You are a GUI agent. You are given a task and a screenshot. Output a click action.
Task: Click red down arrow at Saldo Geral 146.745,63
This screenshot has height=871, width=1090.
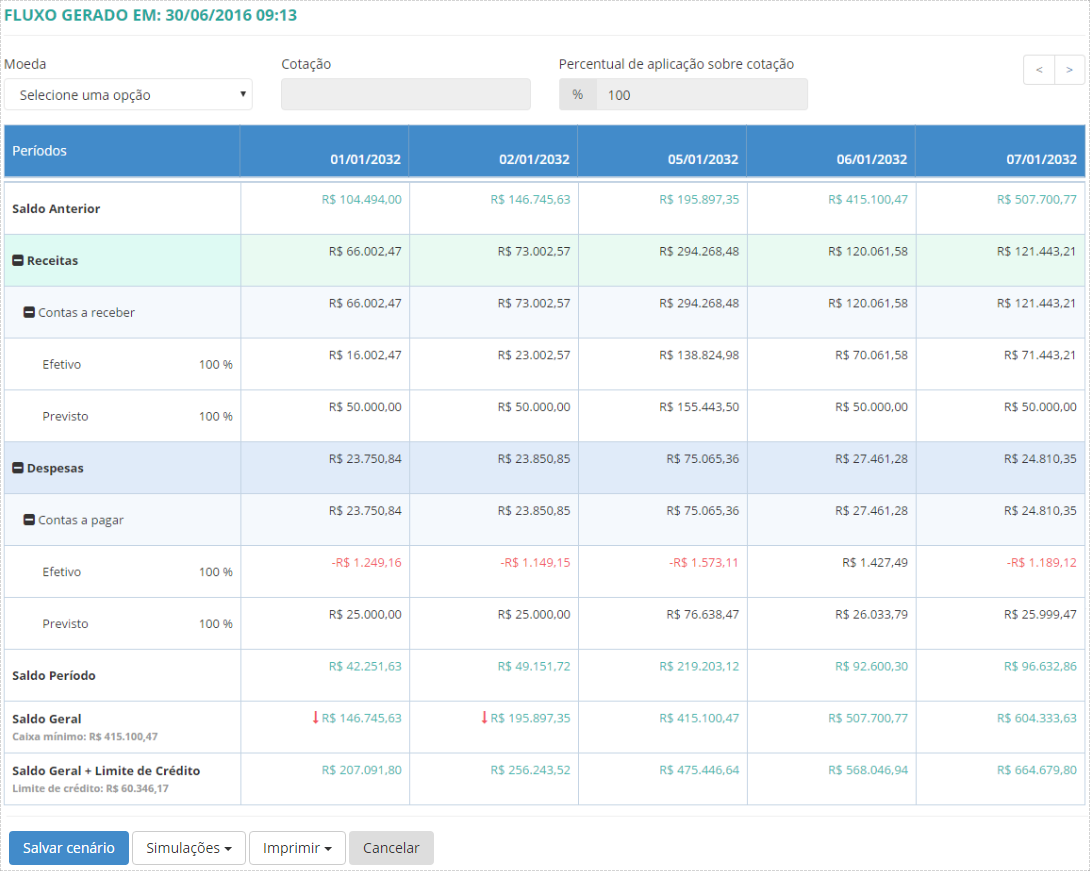click(315, 717)
